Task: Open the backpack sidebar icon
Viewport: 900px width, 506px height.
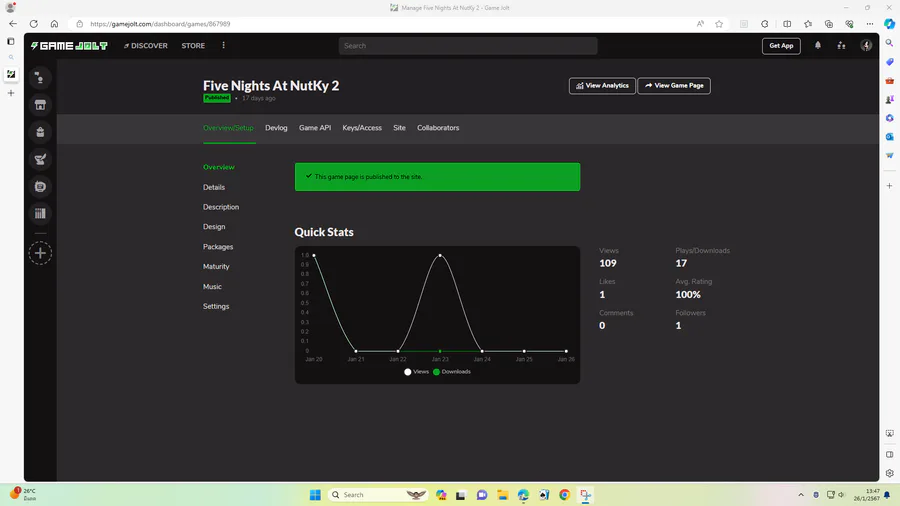Action: tap(40, 132)
